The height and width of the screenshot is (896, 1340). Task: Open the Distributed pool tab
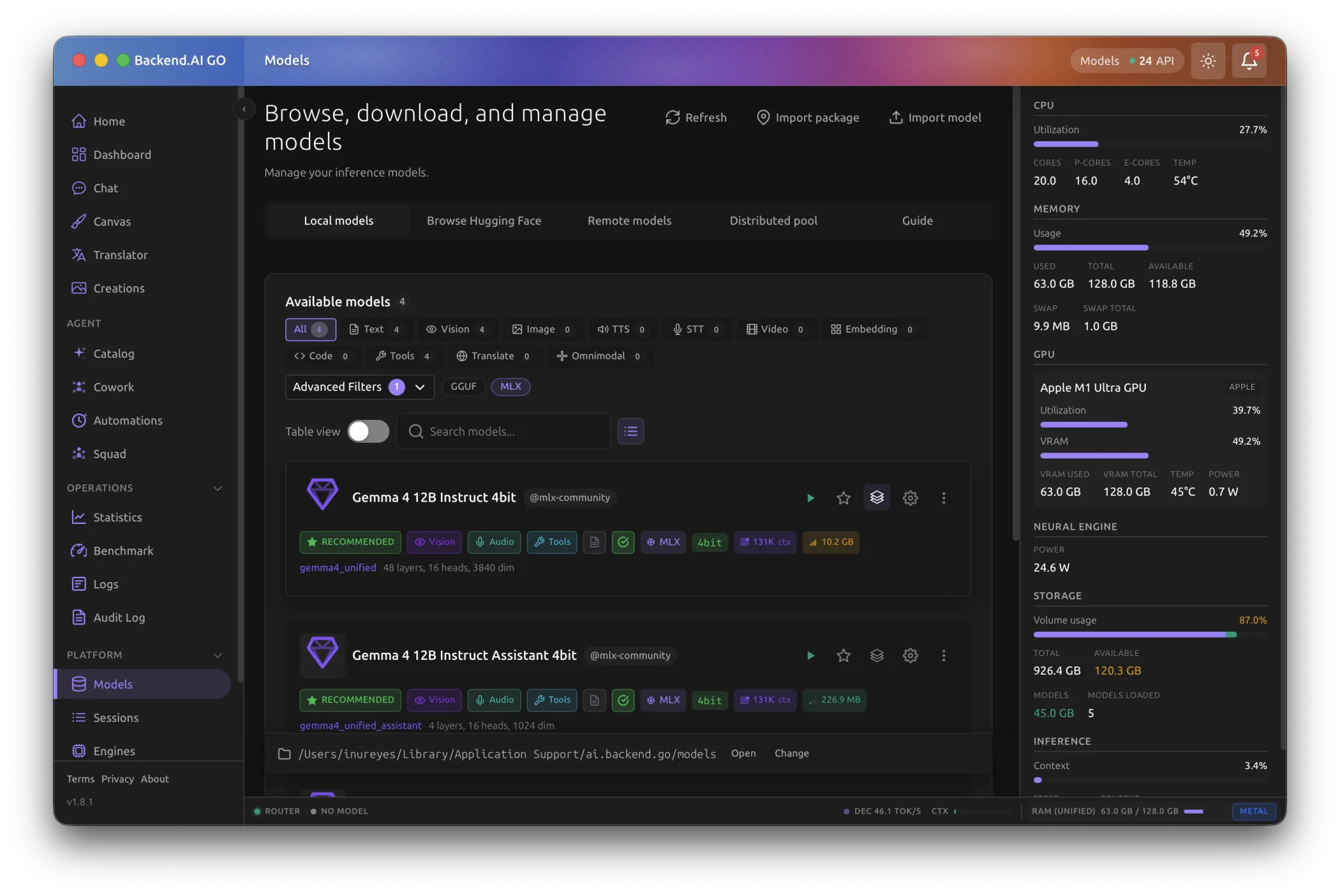point(773,221)
